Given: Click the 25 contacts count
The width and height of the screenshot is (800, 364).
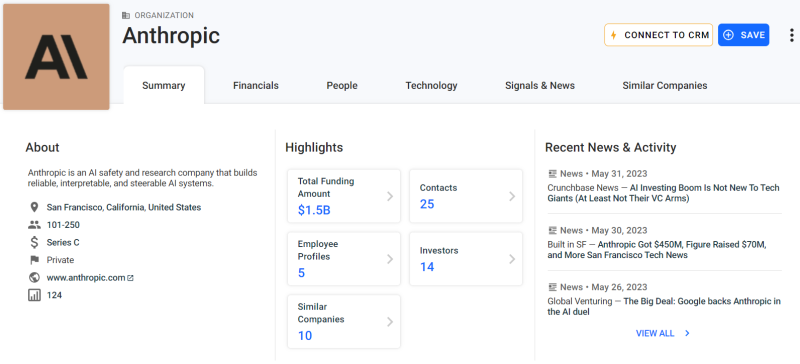Looking at the screenshot, I should click(427, 204).
